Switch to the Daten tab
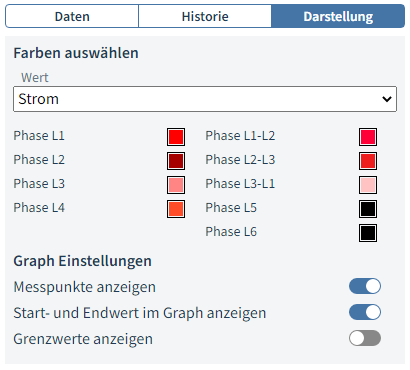Image resolution: width=410 pixels, height=370 pixels. tap(72, 16)
